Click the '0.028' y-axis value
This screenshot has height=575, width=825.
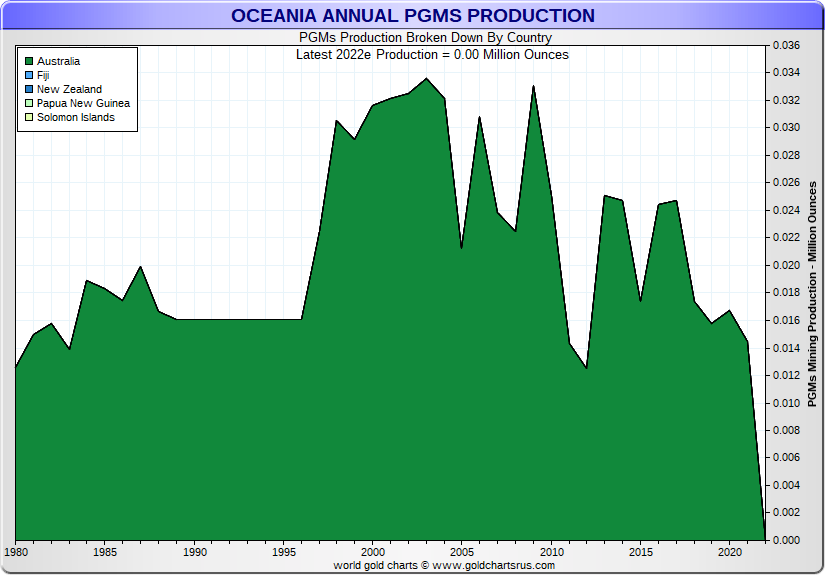click(x=786, y=155)
